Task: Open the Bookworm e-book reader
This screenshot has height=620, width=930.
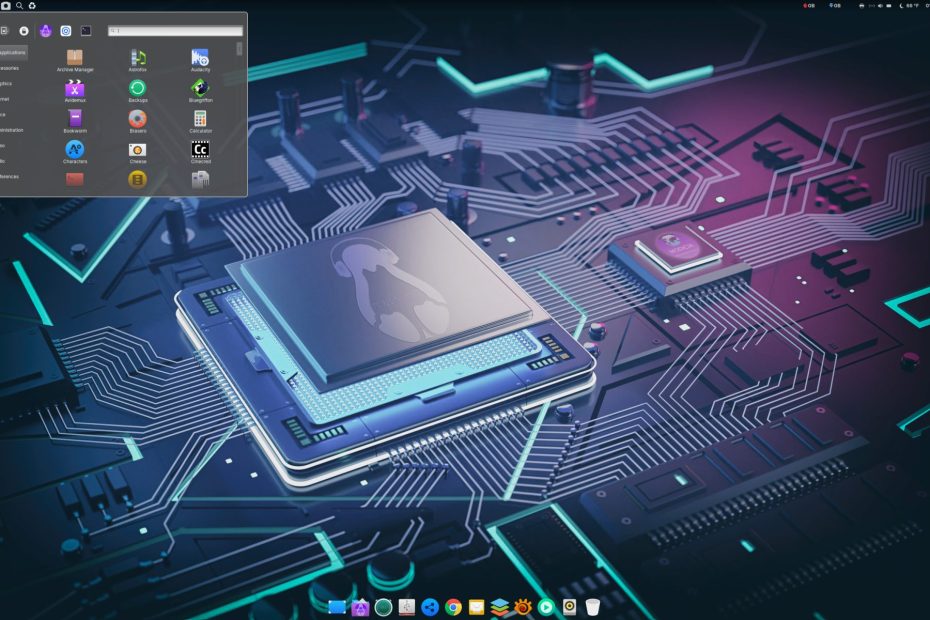Action: tap(75, 122)
